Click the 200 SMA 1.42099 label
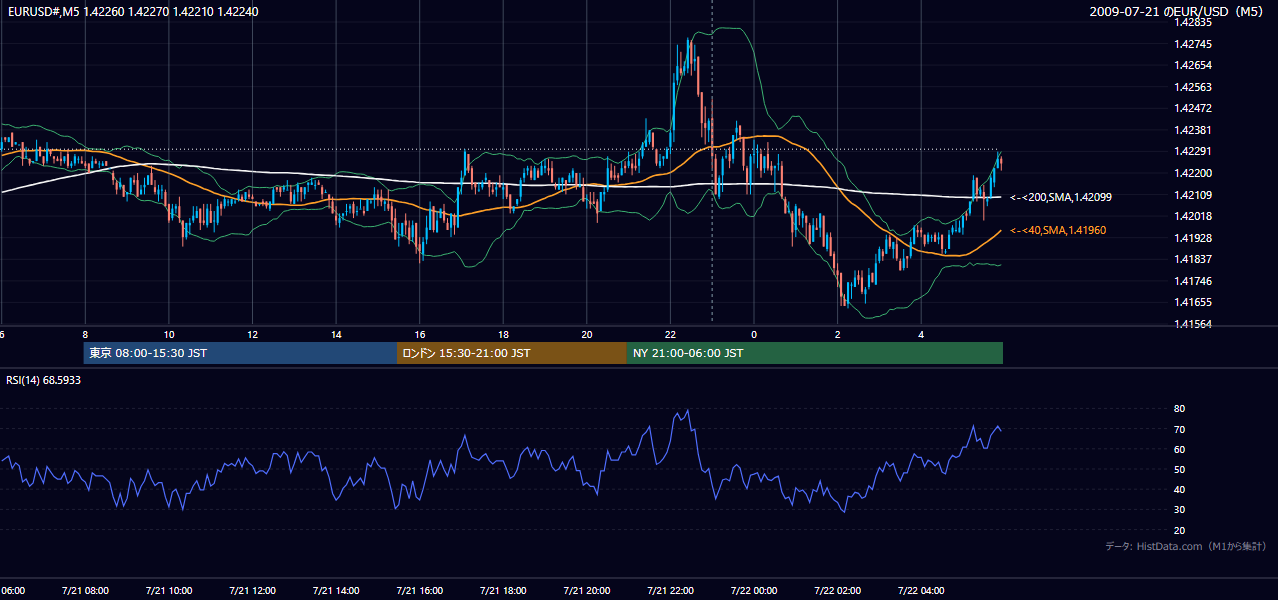The image size is (1278, 600). (1061, 198)
